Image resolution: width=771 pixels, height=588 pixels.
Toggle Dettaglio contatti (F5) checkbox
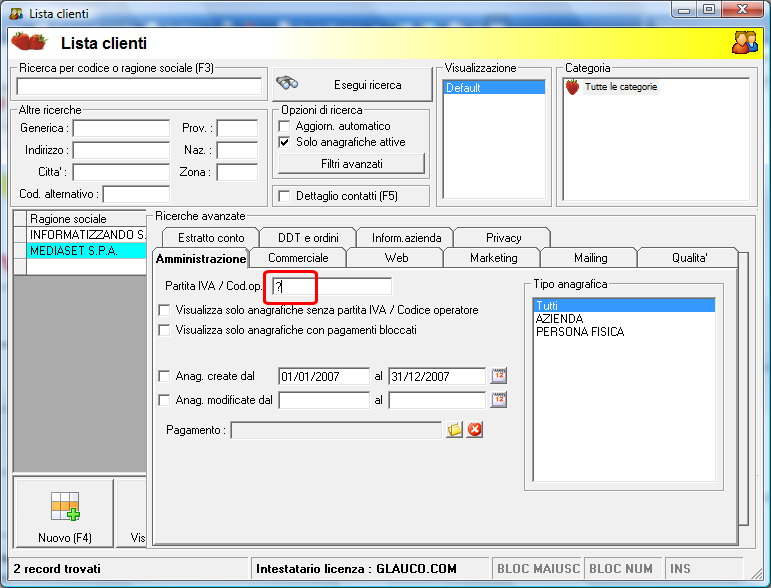point(284,196)
